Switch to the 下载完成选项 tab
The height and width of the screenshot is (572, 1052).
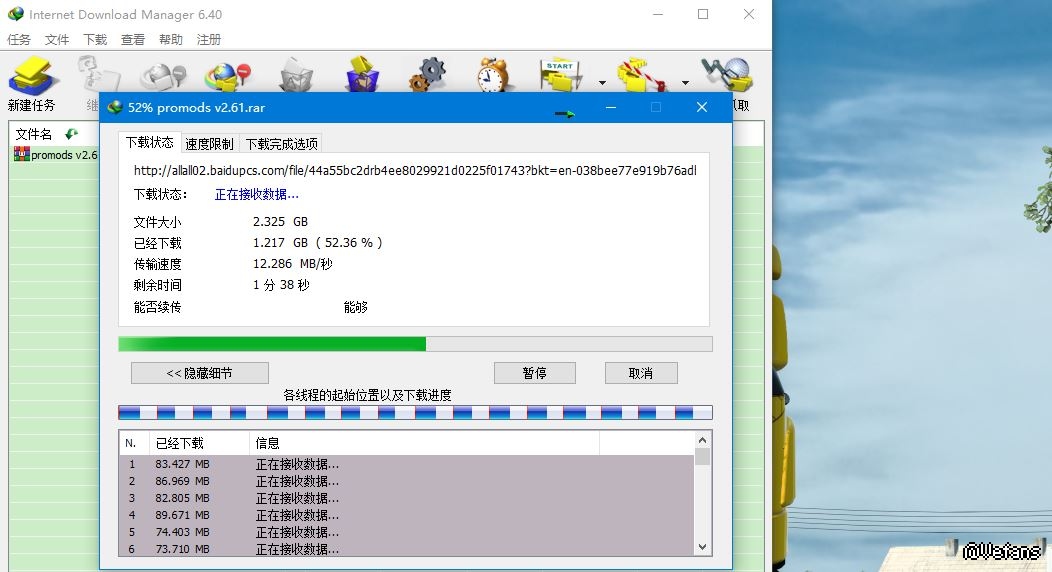click(x=282, y=144)
